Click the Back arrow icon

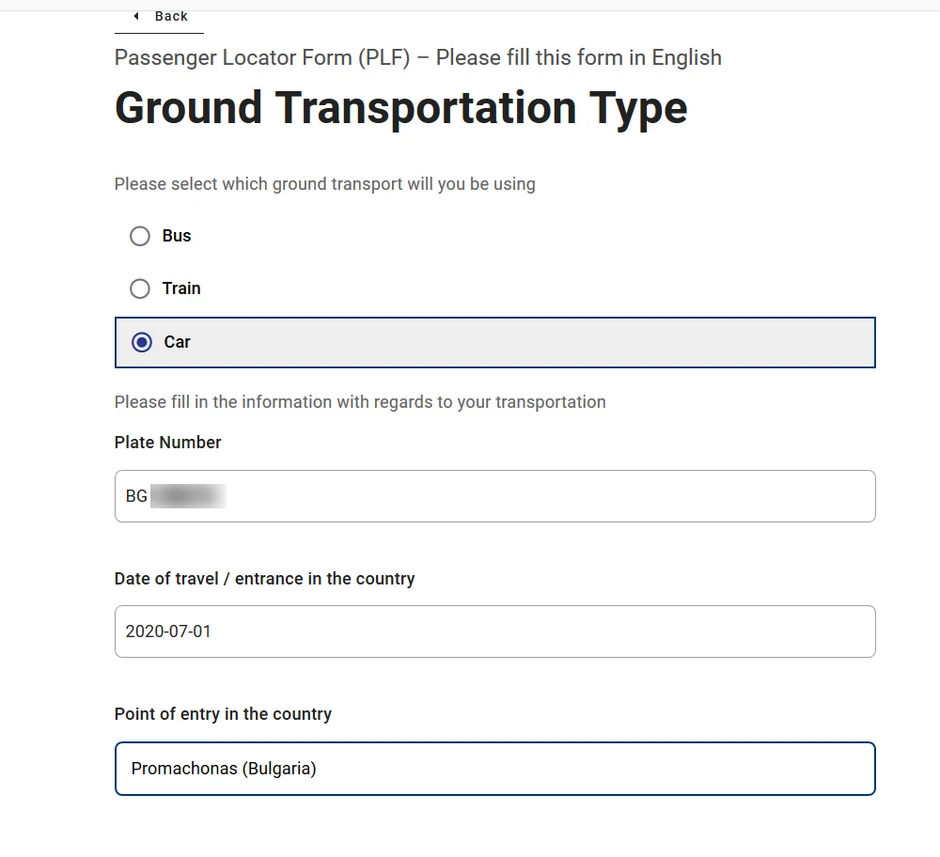[136, 16]
